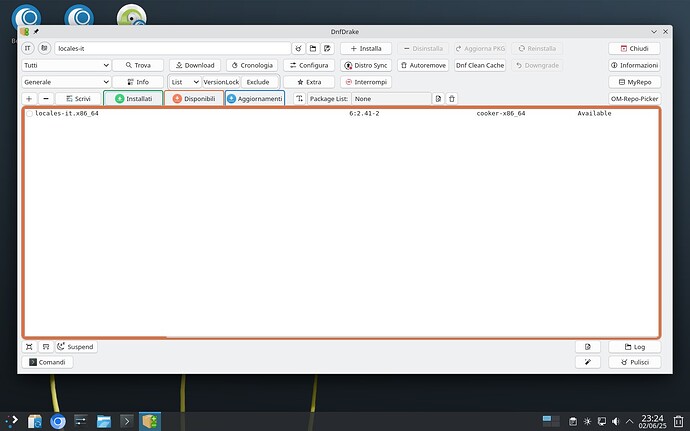Click the plus icon button left of Scrivi
Image resolution: width=690 pixels, height=431 pixels.
coord(29,99)
